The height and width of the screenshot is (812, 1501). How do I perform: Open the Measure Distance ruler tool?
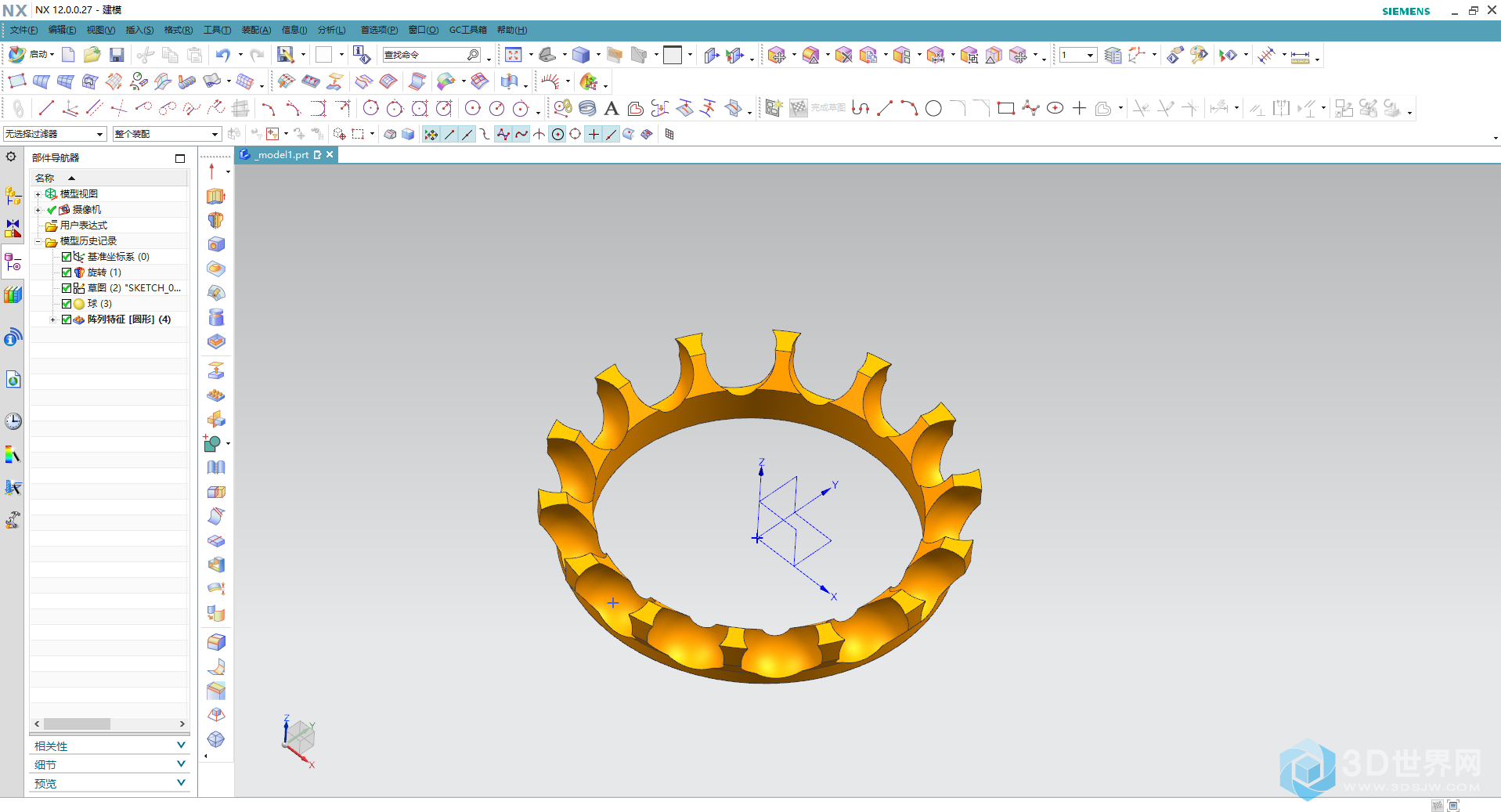[x=1300, y=56]
